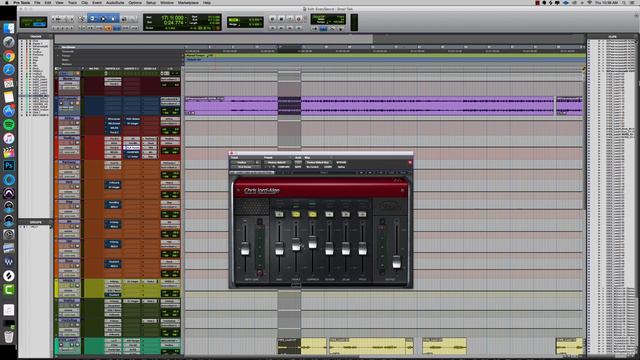Open Safari from the Dock
Viewport: 640px width, 360px height.
(9, 69)
